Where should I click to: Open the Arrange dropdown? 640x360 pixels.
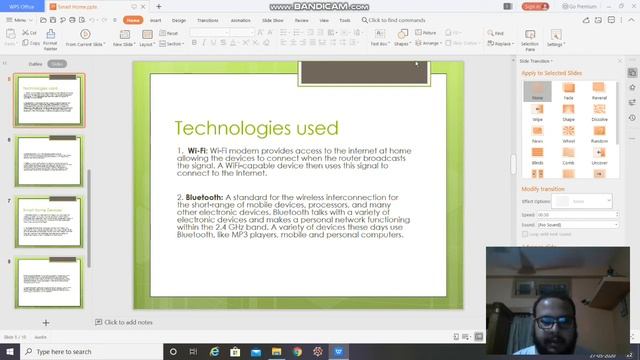tap(428, 43)
